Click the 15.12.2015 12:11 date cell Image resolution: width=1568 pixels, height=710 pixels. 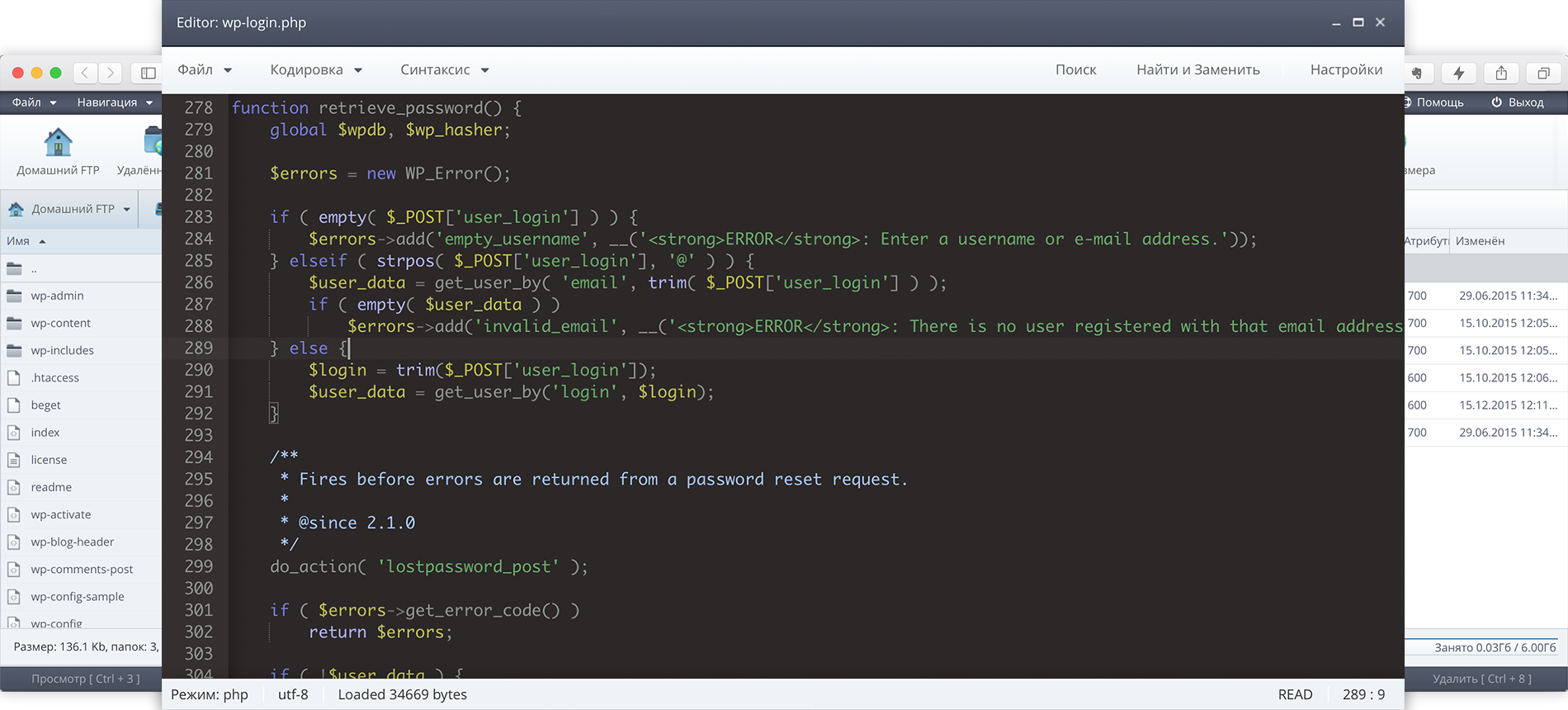(x=1508, y=405)
